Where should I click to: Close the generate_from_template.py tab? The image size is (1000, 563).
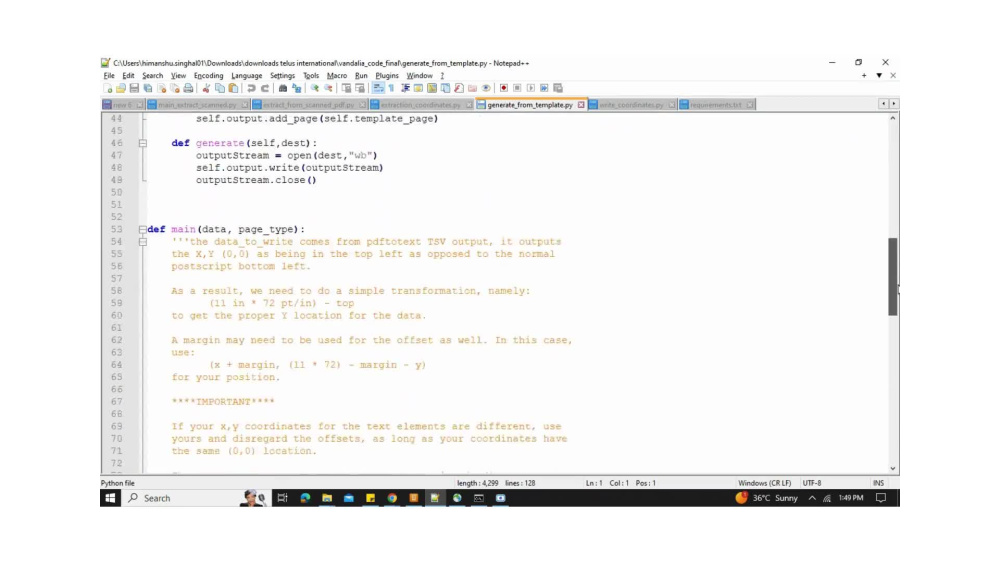(581, 105)
